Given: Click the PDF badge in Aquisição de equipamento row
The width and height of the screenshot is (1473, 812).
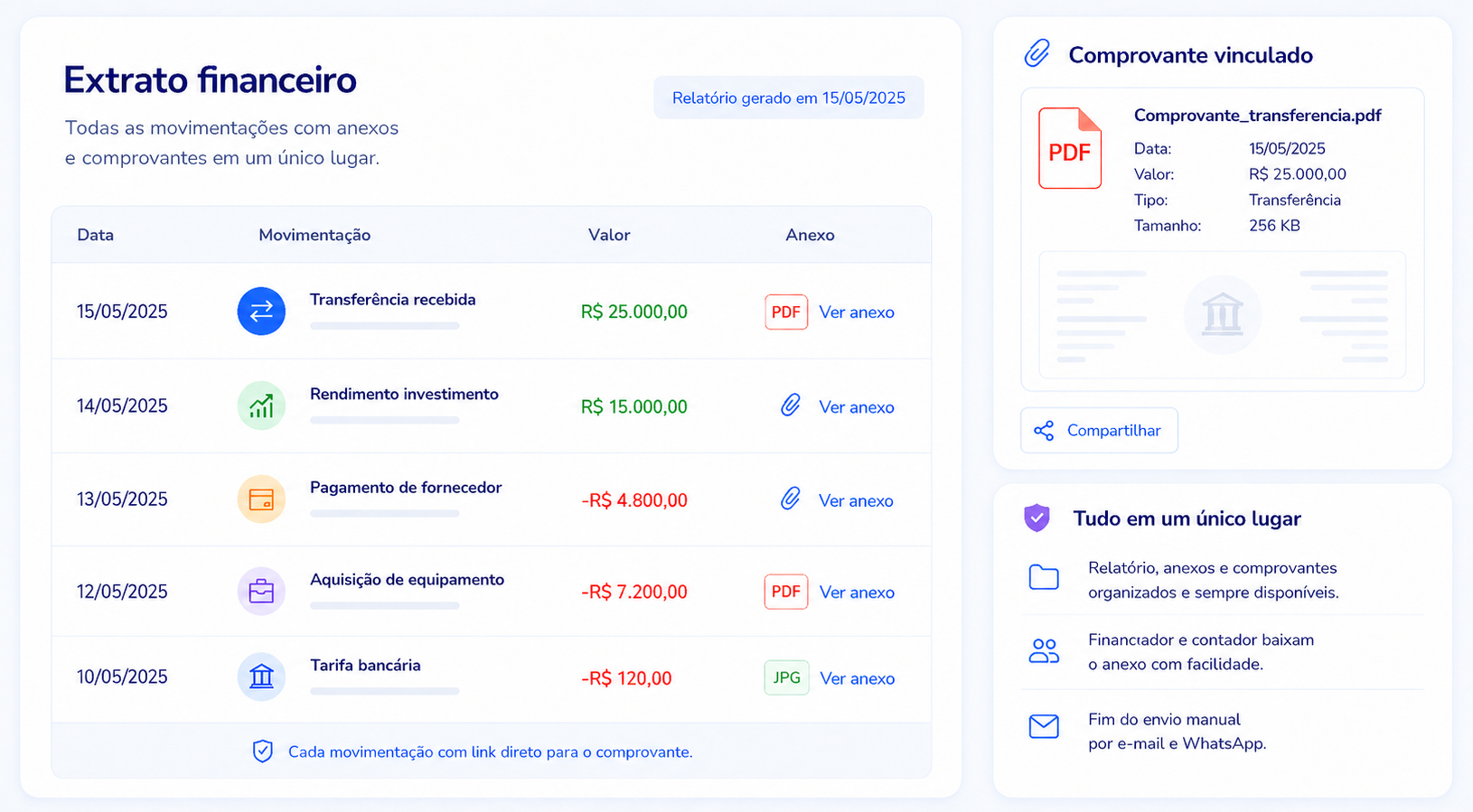Looking at the screenshot, I should click(x=786, y=592).
